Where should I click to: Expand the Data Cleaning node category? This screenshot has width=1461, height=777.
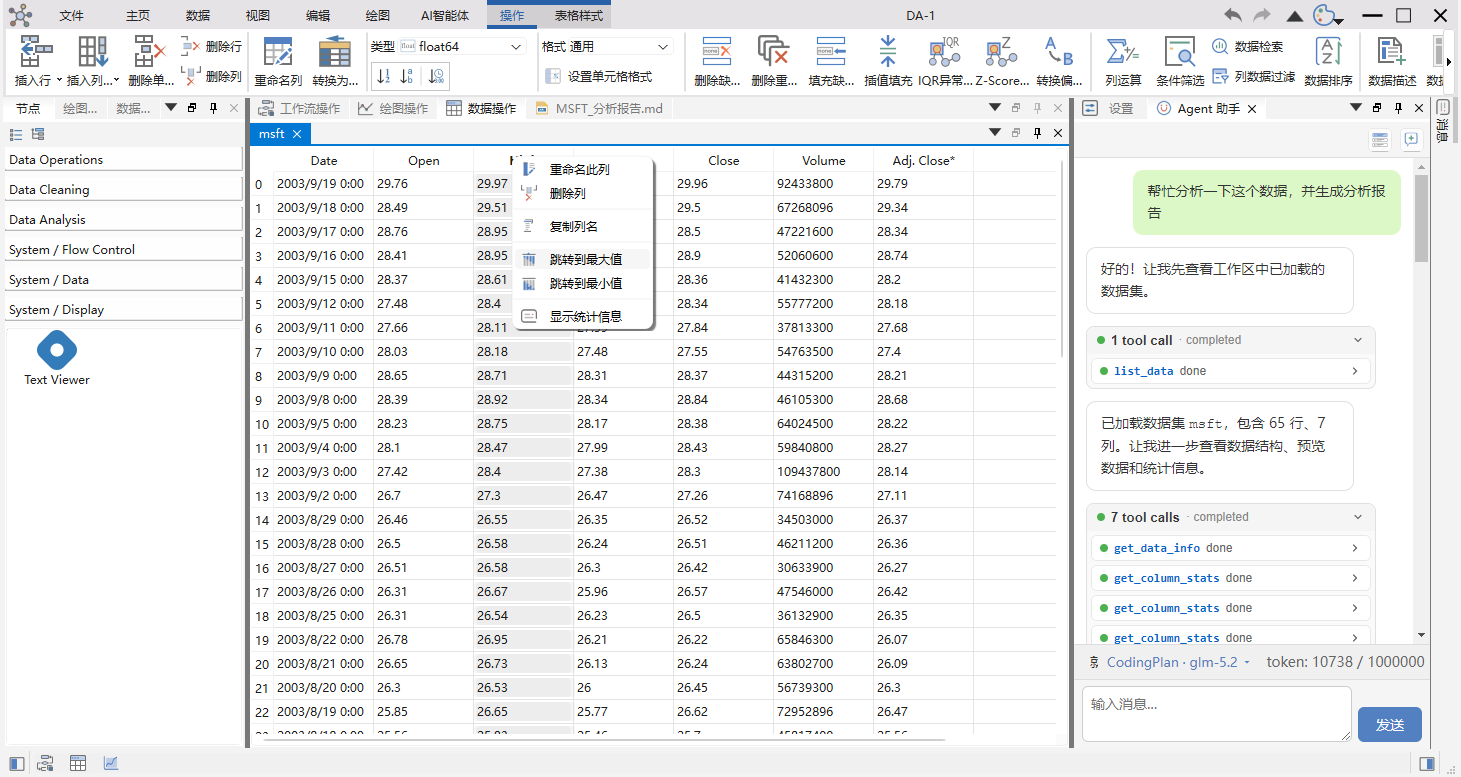[x=122, y=189]
